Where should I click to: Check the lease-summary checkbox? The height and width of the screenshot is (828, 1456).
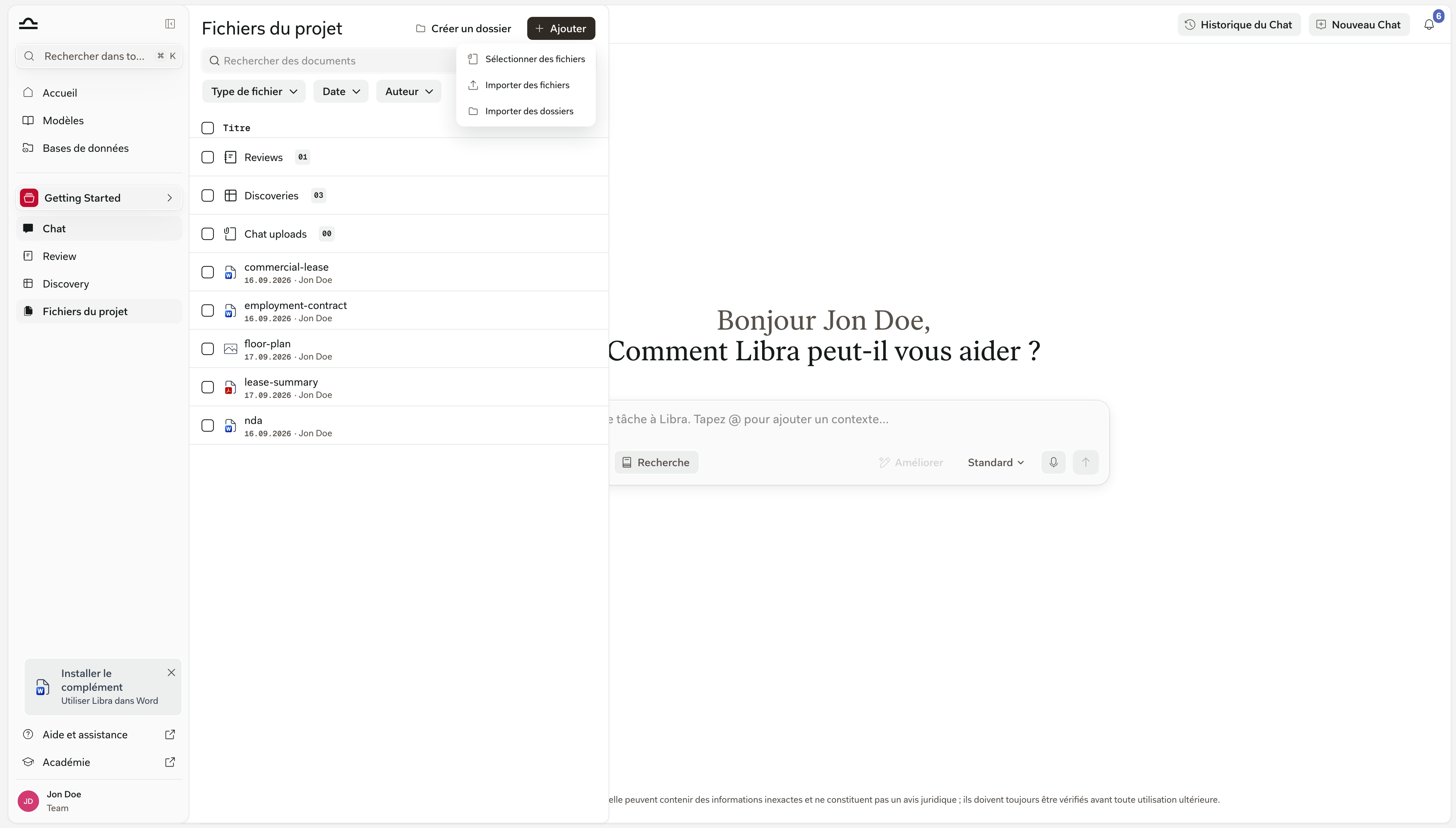pyautogui.click(x=207, y=387)
